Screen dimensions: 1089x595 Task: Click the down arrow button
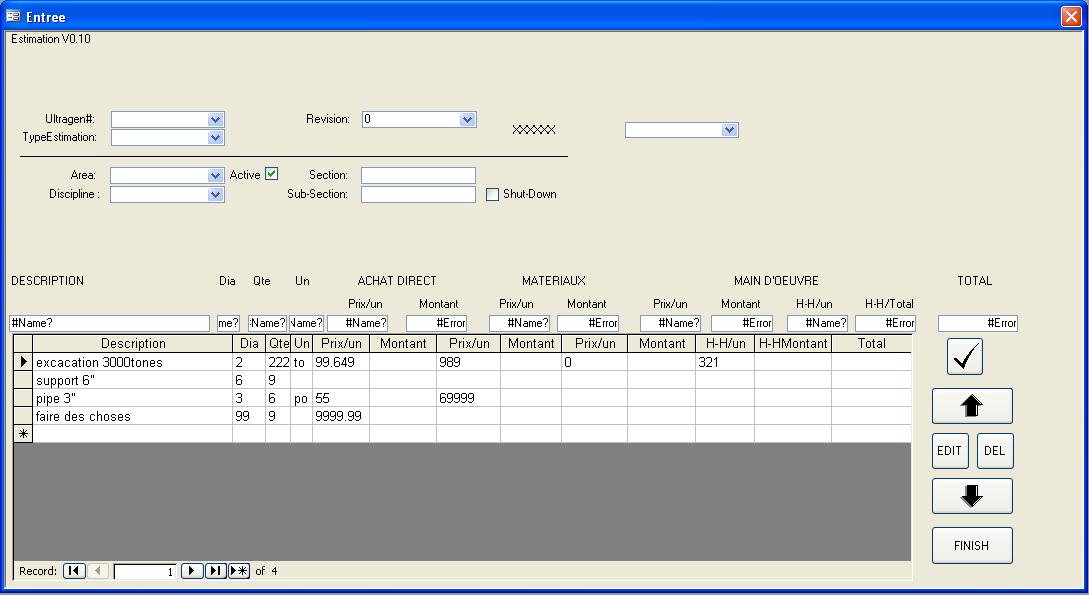972,496
